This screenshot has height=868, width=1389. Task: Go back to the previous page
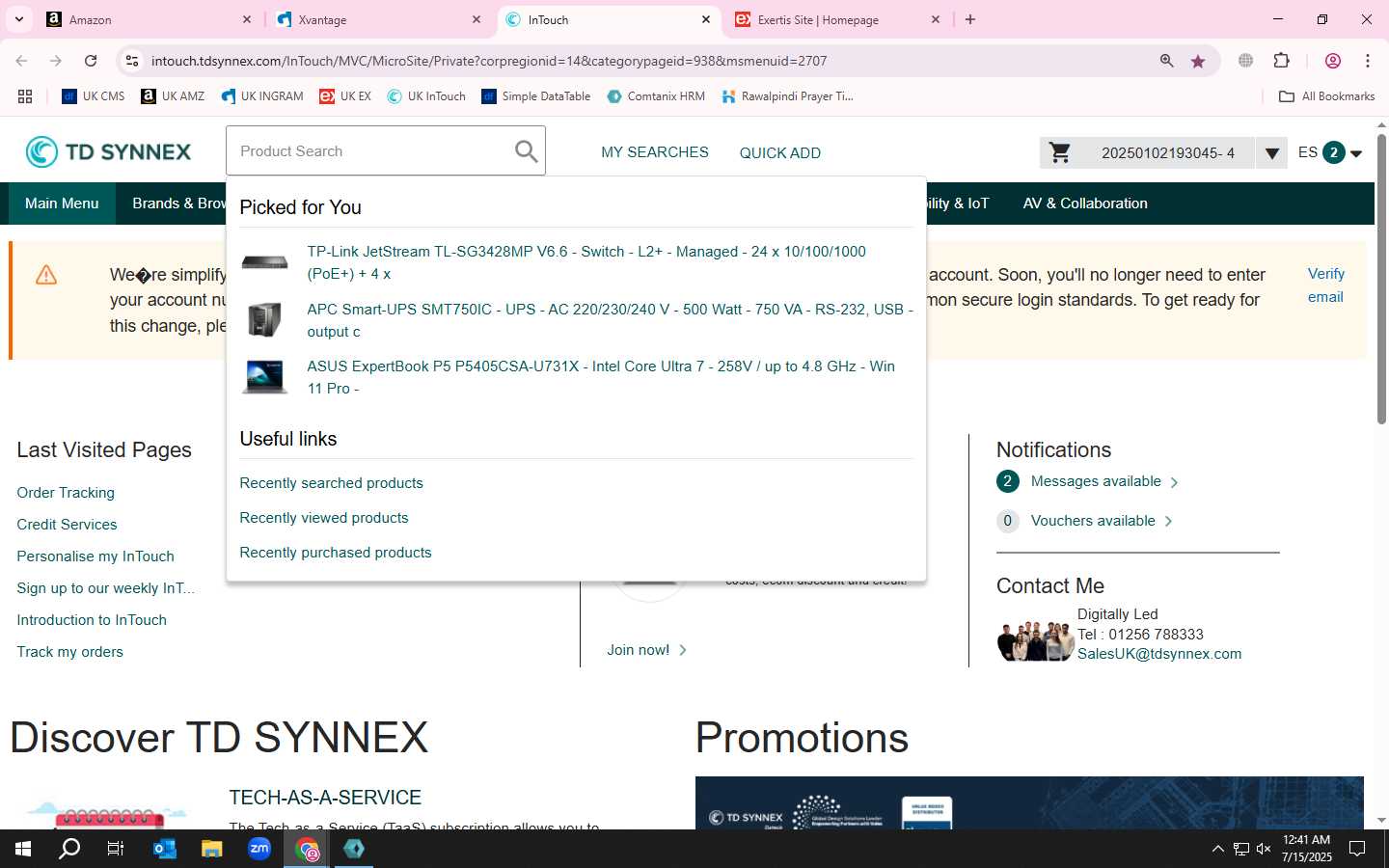pyautogui.click(x=21, y=61)
